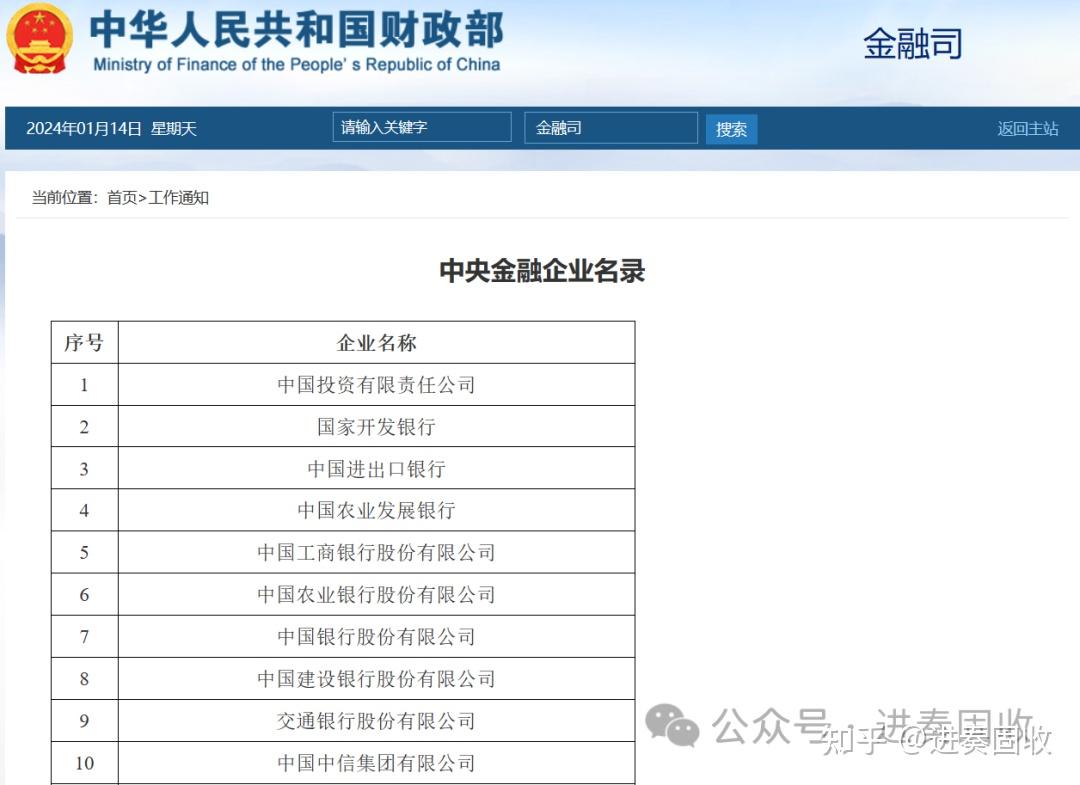The image size is (1080, 785).
Task: Focus the 请输入关键字 keyword input field
Action: [x=422, y=127]
